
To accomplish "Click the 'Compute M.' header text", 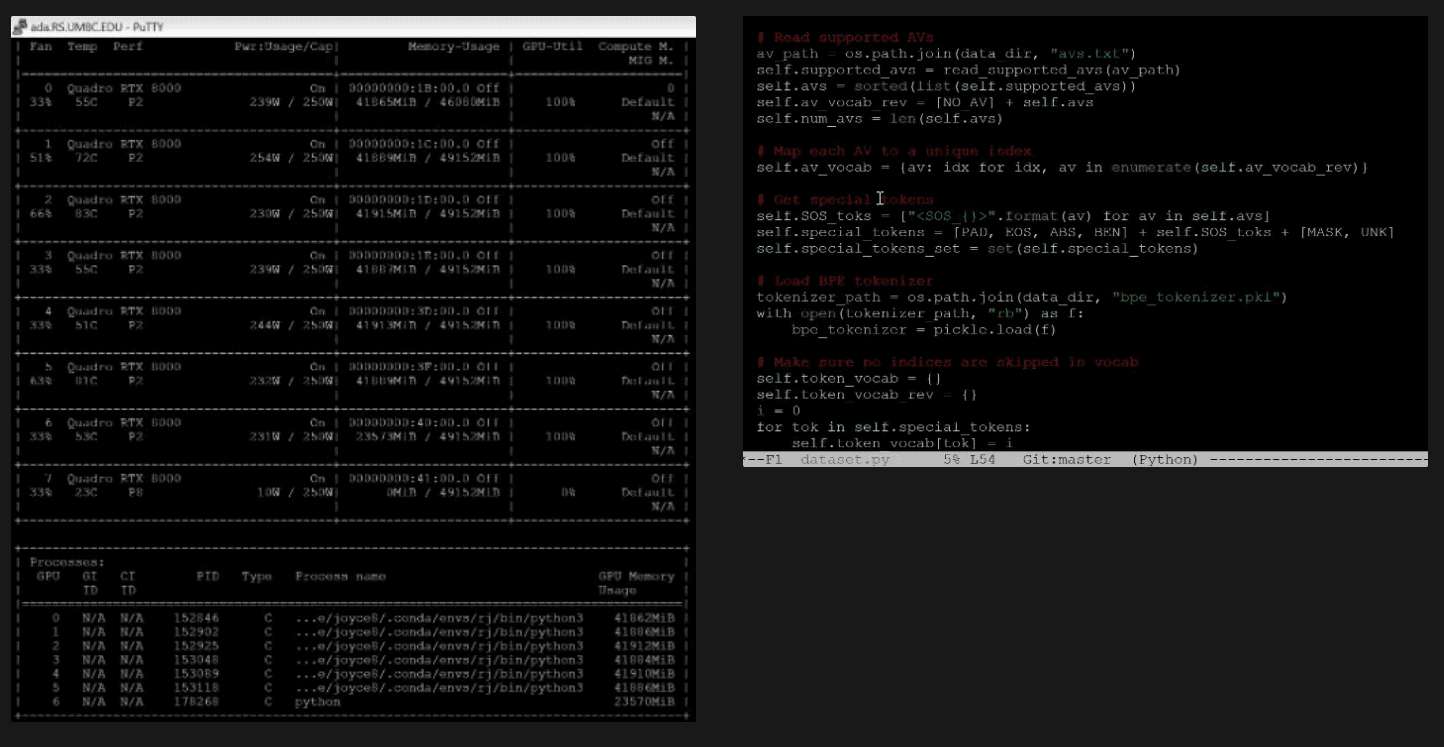I will pyautogui.click(x=636, y=47).
